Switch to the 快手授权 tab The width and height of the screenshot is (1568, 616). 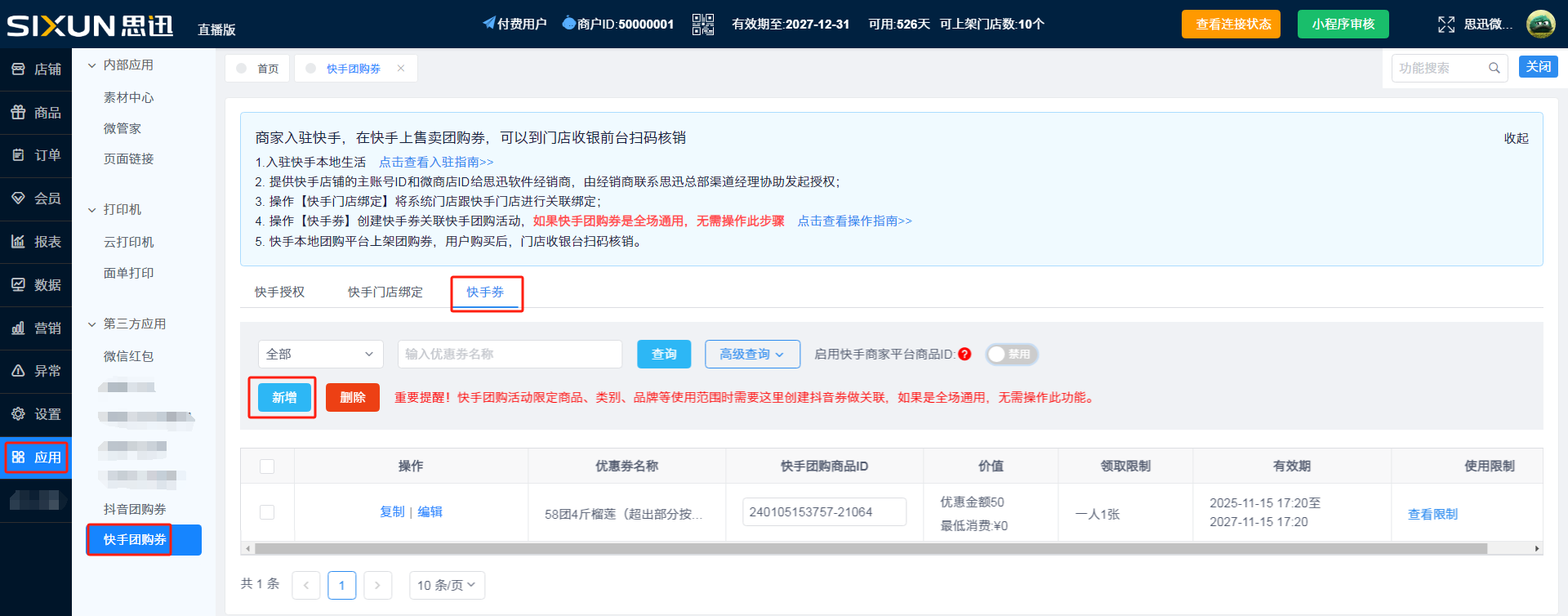pyautogui.click(x=279, y=292)
